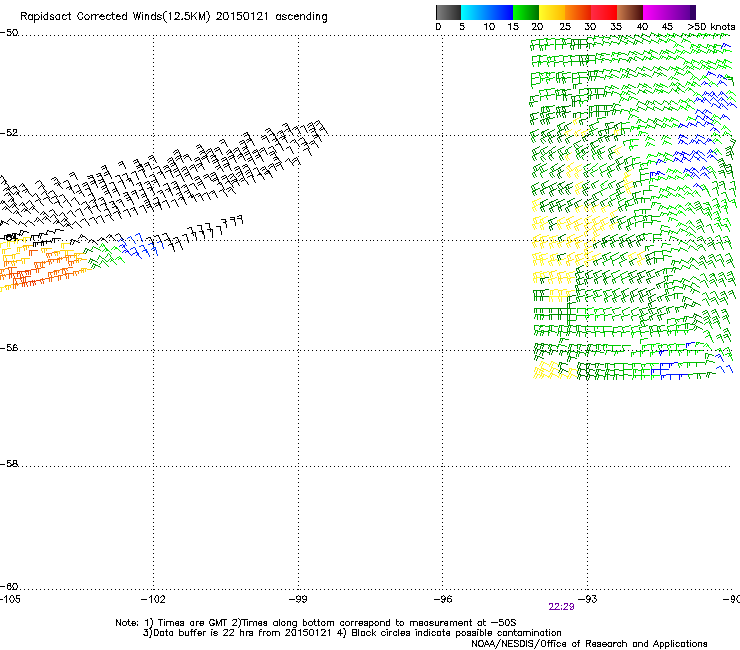Click the longitude label '-93'
The height and width of the screenshot is (650, 740).
point(588,599)
